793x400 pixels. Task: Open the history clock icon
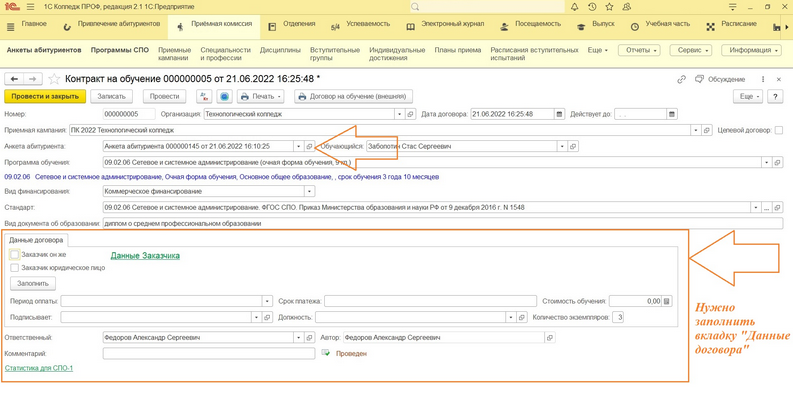[592, 7]
